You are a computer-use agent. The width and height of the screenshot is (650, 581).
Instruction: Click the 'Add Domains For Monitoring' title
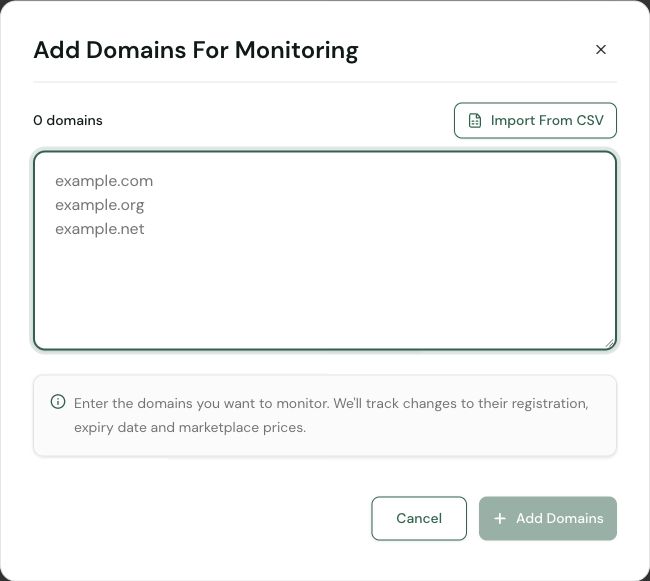click(196, 50)
